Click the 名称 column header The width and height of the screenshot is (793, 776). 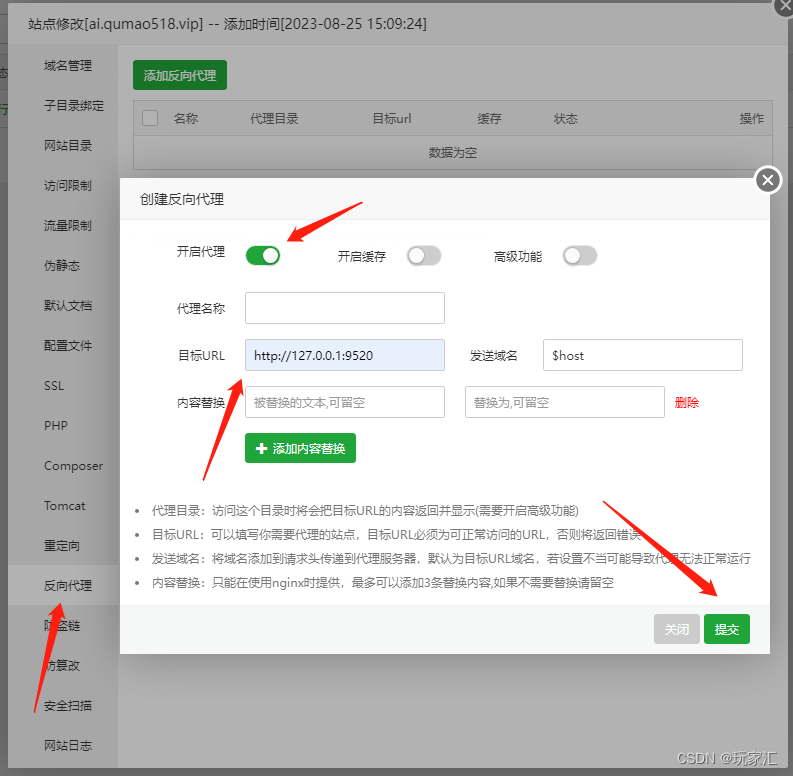(x=186, y=119)
